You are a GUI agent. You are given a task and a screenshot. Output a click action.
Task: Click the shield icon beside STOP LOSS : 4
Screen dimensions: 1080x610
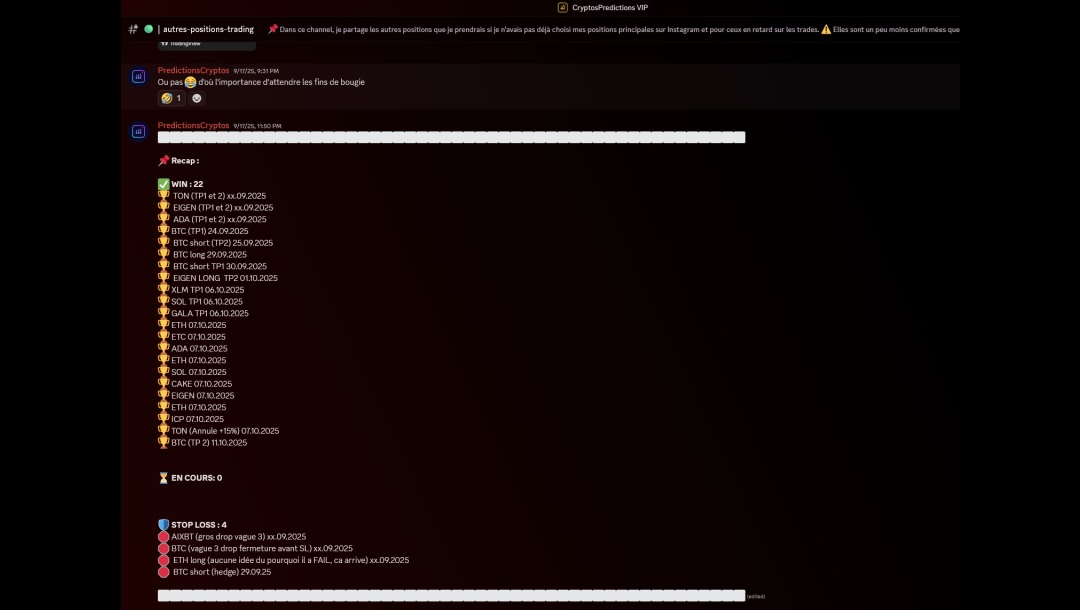(x=163, y=525)
